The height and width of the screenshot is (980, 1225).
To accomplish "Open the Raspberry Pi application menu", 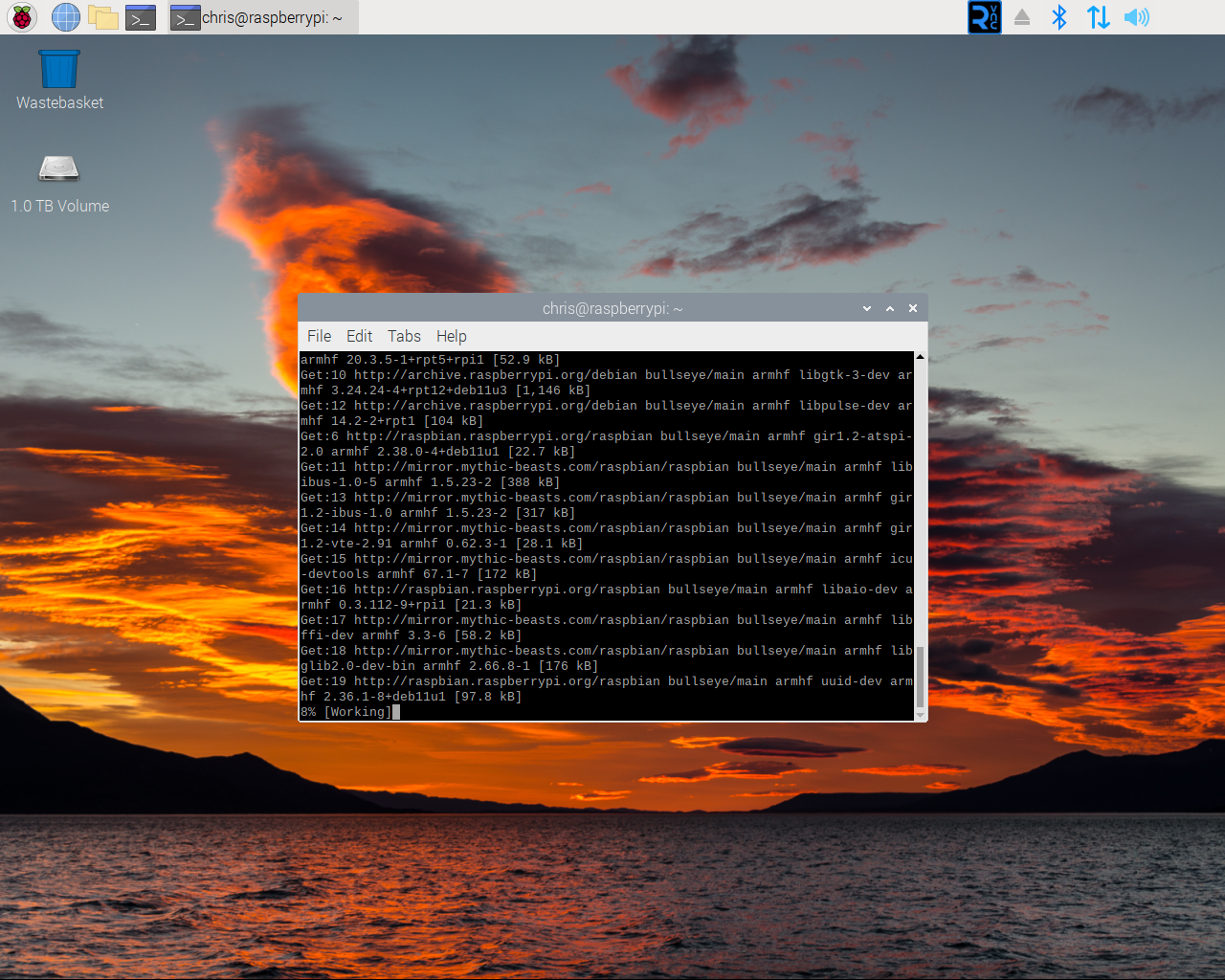I will [x=21, y=16].
